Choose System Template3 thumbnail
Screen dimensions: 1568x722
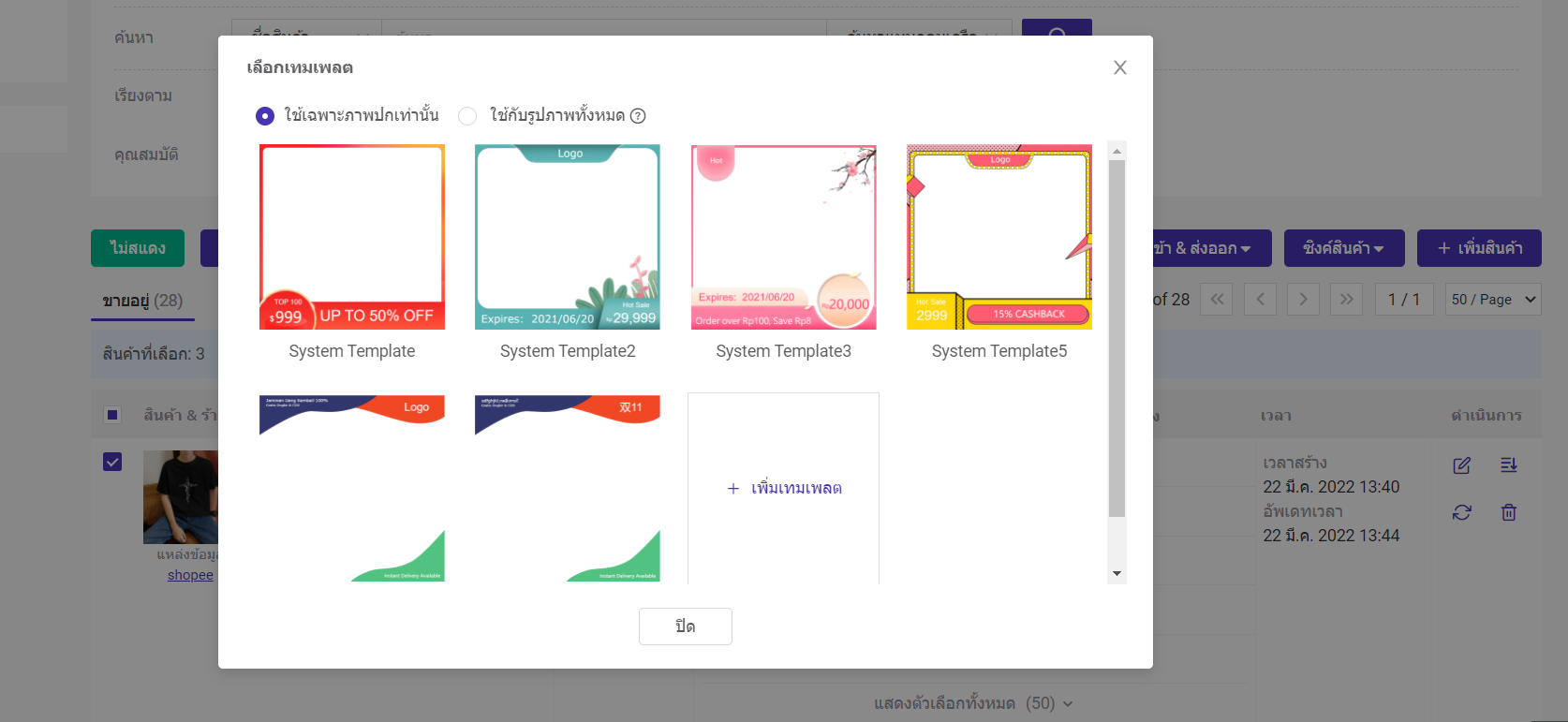(783, 237)
